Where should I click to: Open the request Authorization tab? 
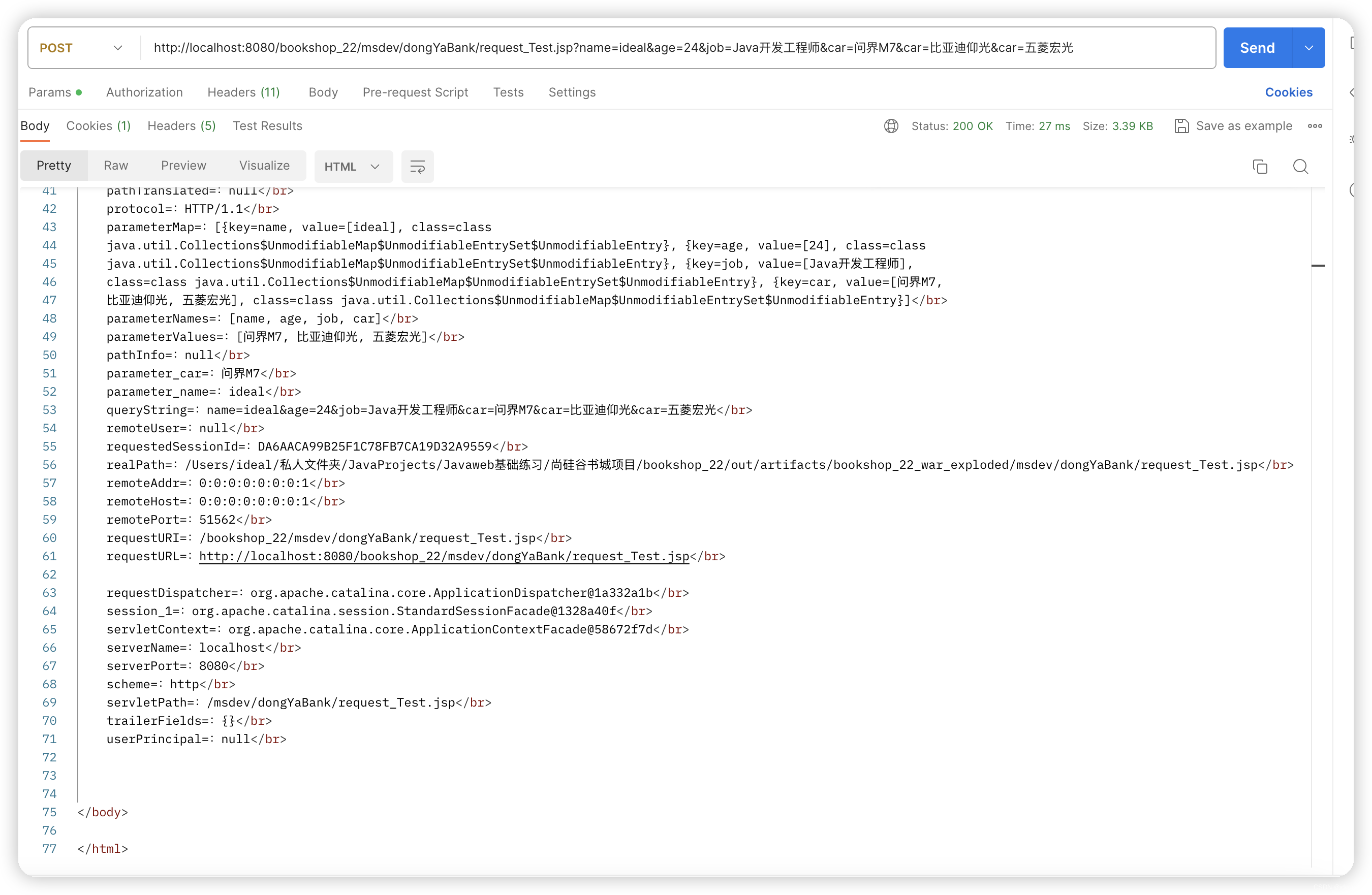(144, 92)
